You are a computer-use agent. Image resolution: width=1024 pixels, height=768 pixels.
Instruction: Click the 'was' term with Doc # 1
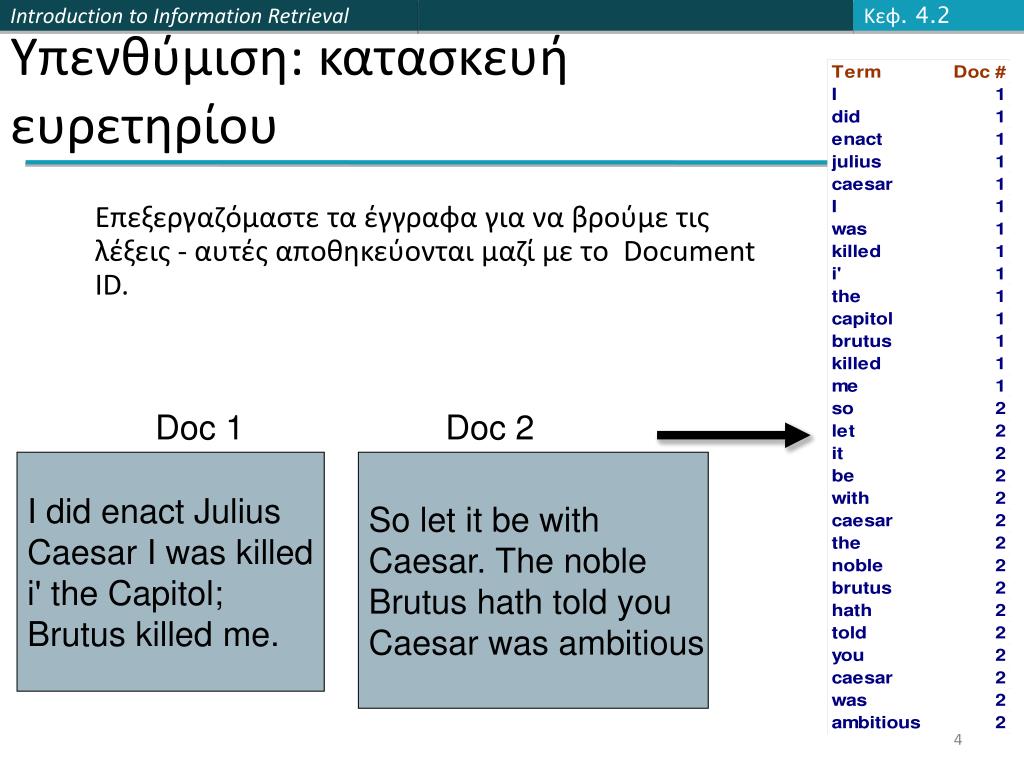coord(849,229)
